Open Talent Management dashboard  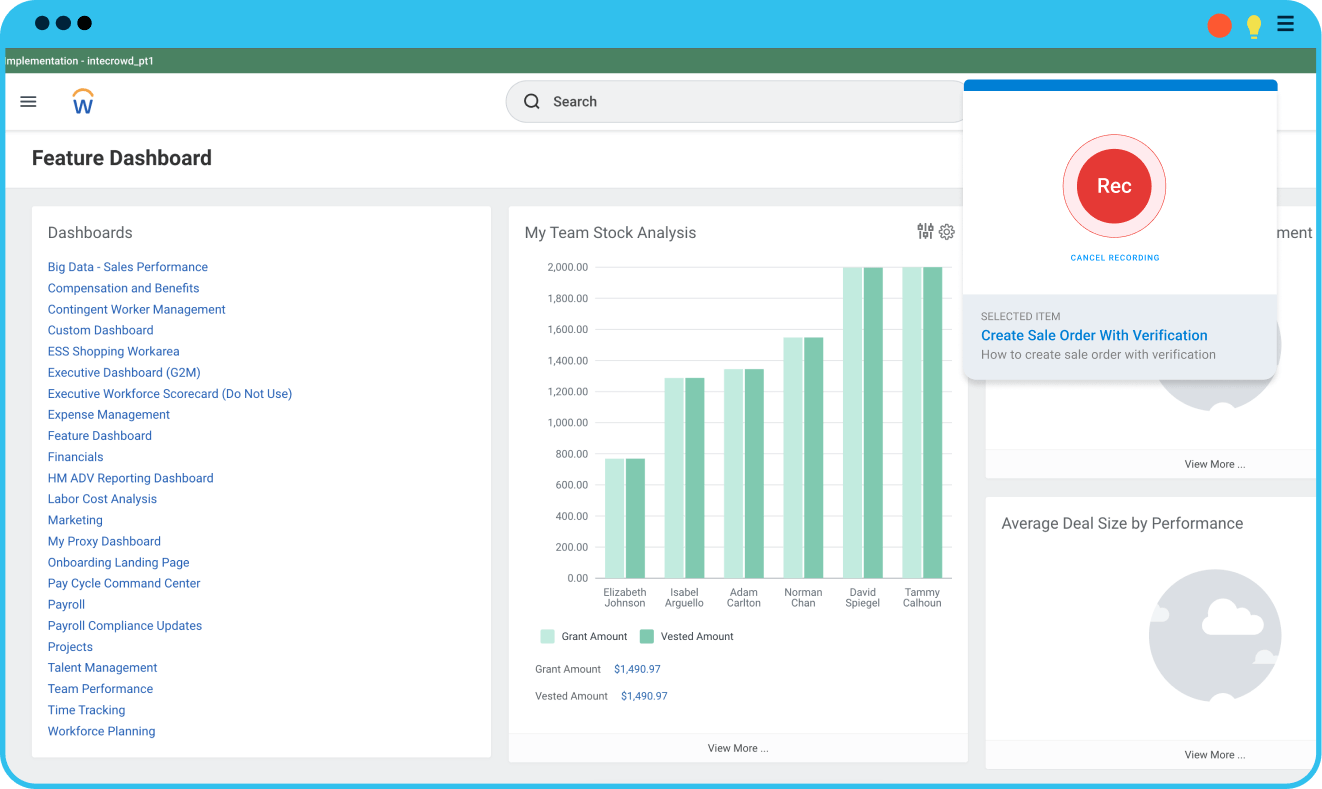coord(103,668)
